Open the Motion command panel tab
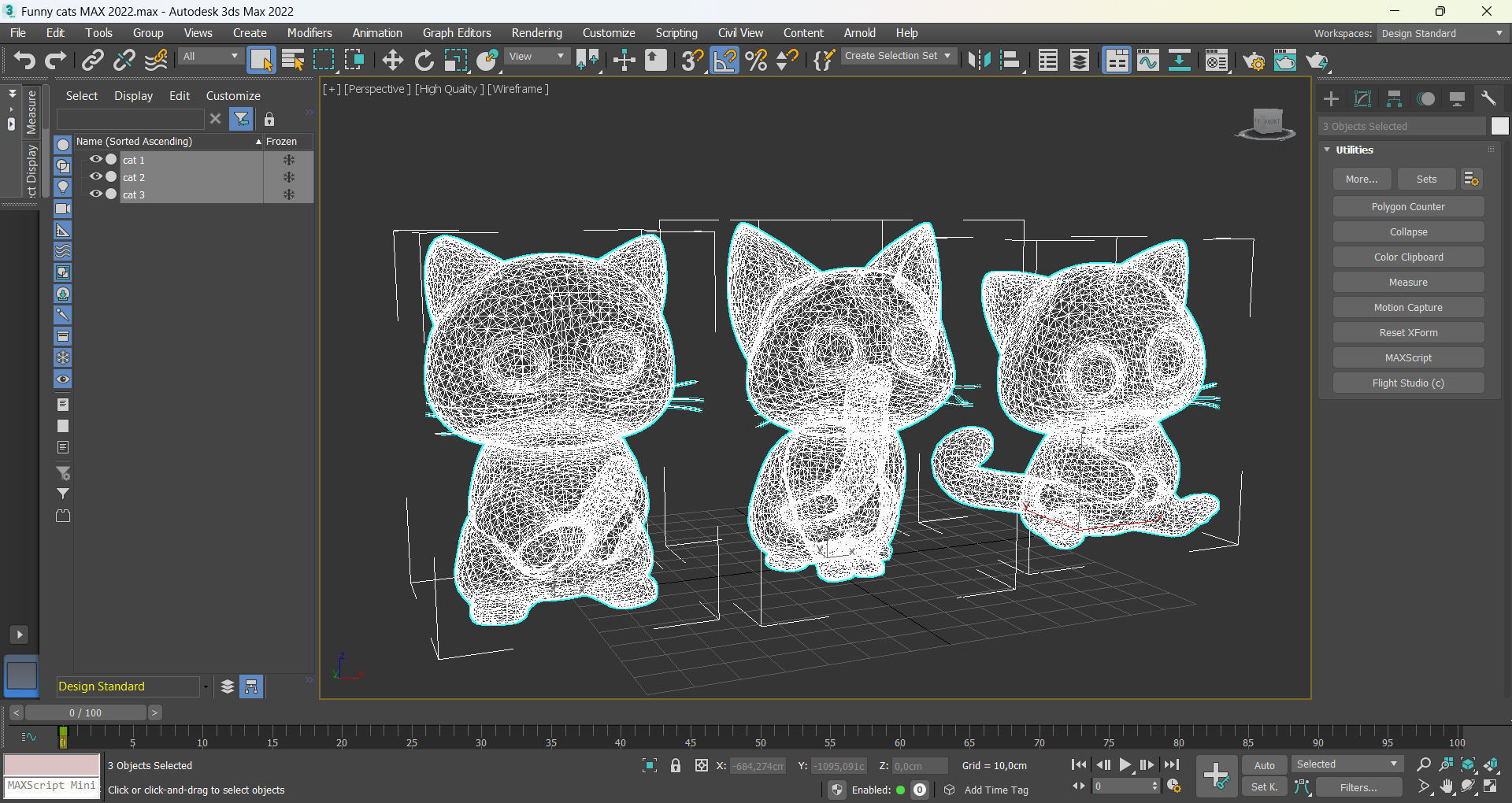Screen dimensions: 1512x803 point(1425,98)
